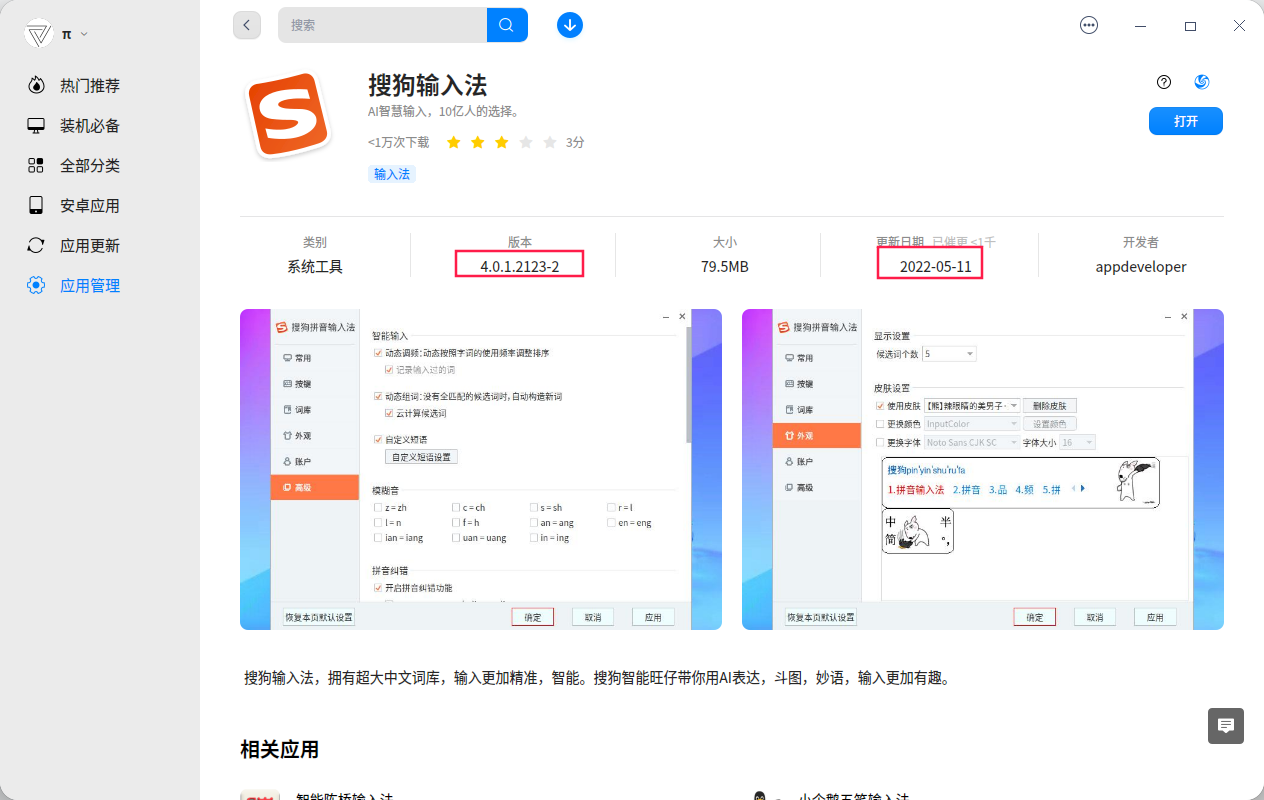
Task: Select 装机必备 in the sidebar
Action: pos(87,125)
